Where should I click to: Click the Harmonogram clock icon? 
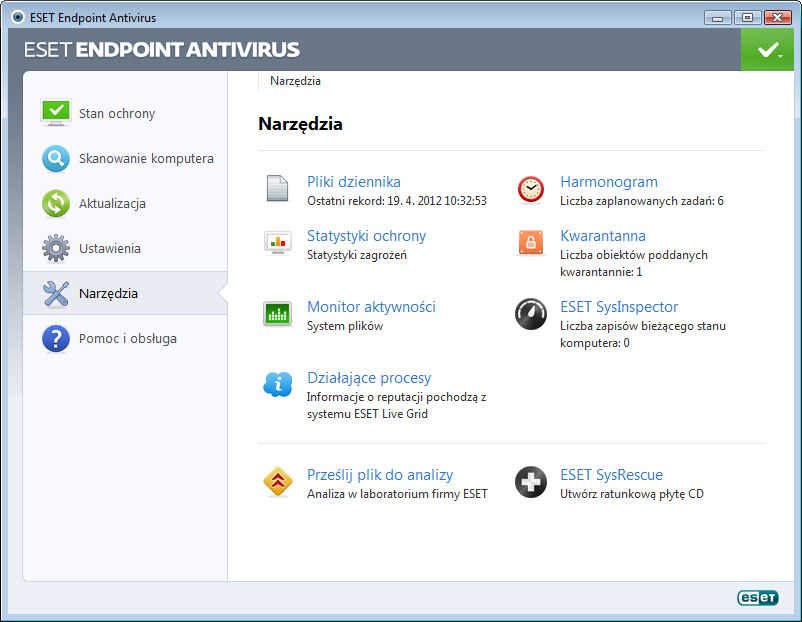pyautogui.click(x=530, y=190)
